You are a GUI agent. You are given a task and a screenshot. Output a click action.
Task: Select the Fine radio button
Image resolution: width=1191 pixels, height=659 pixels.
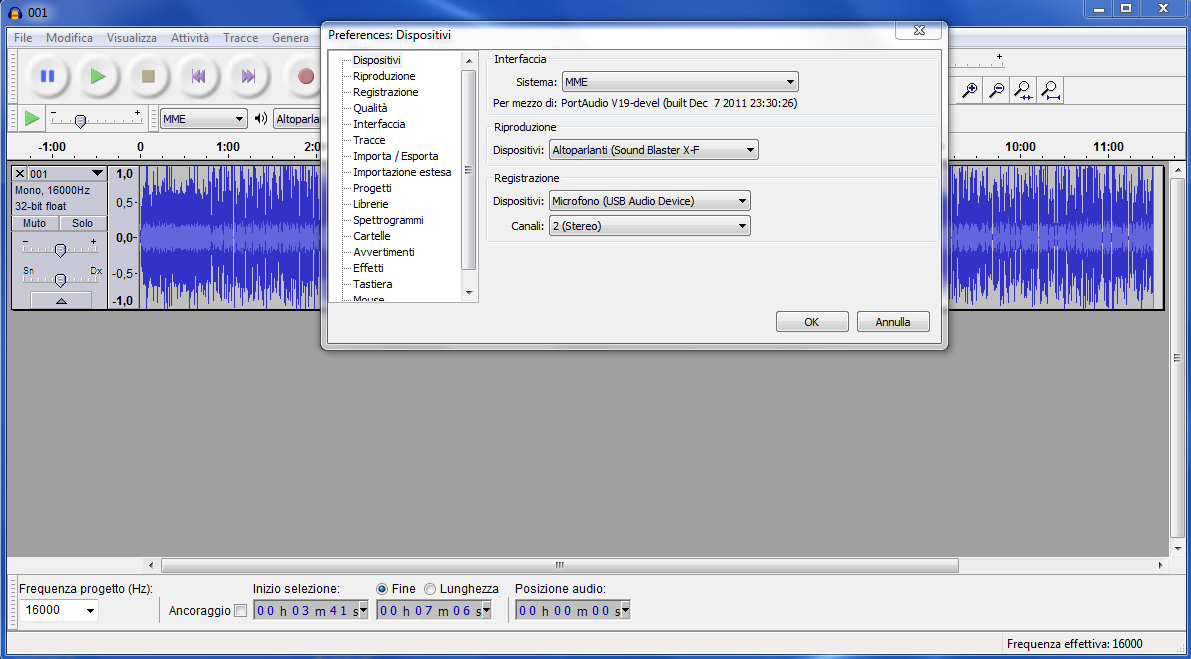pyautogui.click(x=382, y=589)
